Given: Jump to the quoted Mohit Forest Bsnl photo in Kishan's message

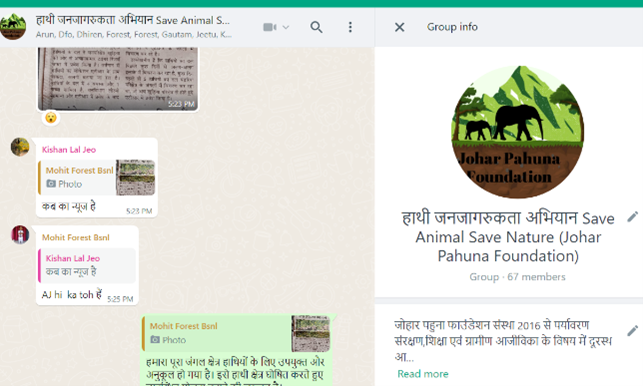Looking at the screenshot, I should click(97, 178).
